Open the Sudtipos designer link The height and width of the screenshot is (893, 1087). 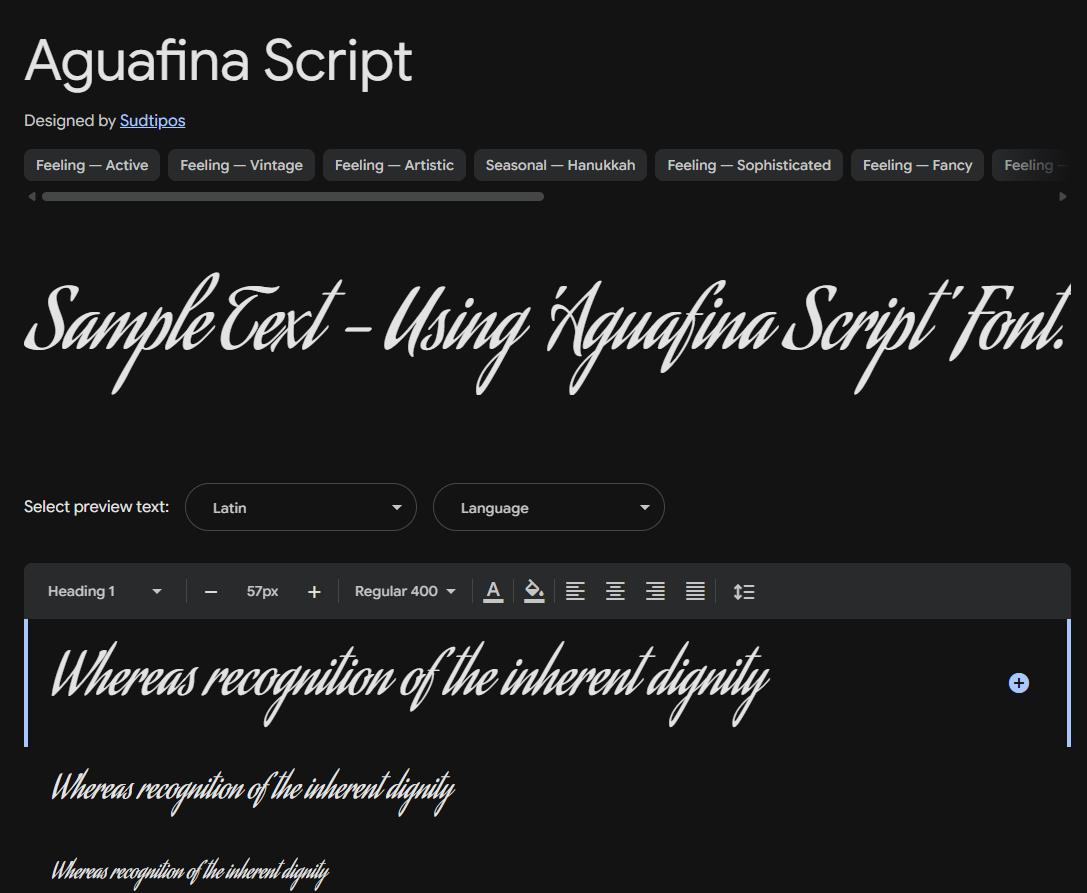(153, 121)
